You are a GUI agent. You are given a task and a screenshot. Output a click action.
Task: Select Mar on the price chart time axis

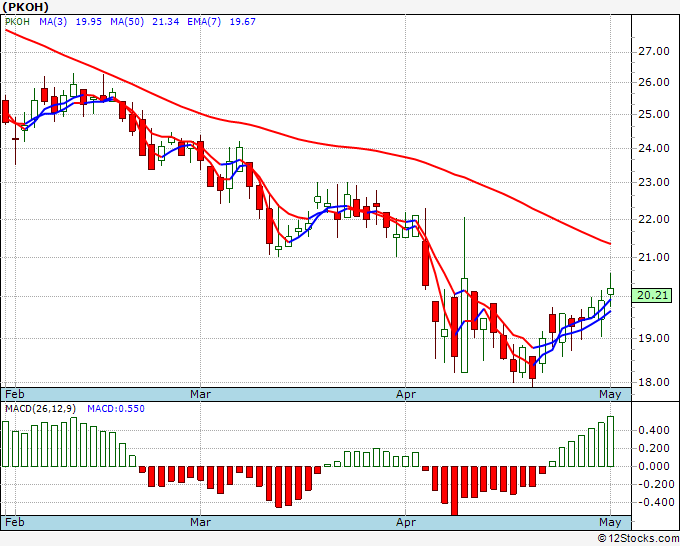(200, 394)
